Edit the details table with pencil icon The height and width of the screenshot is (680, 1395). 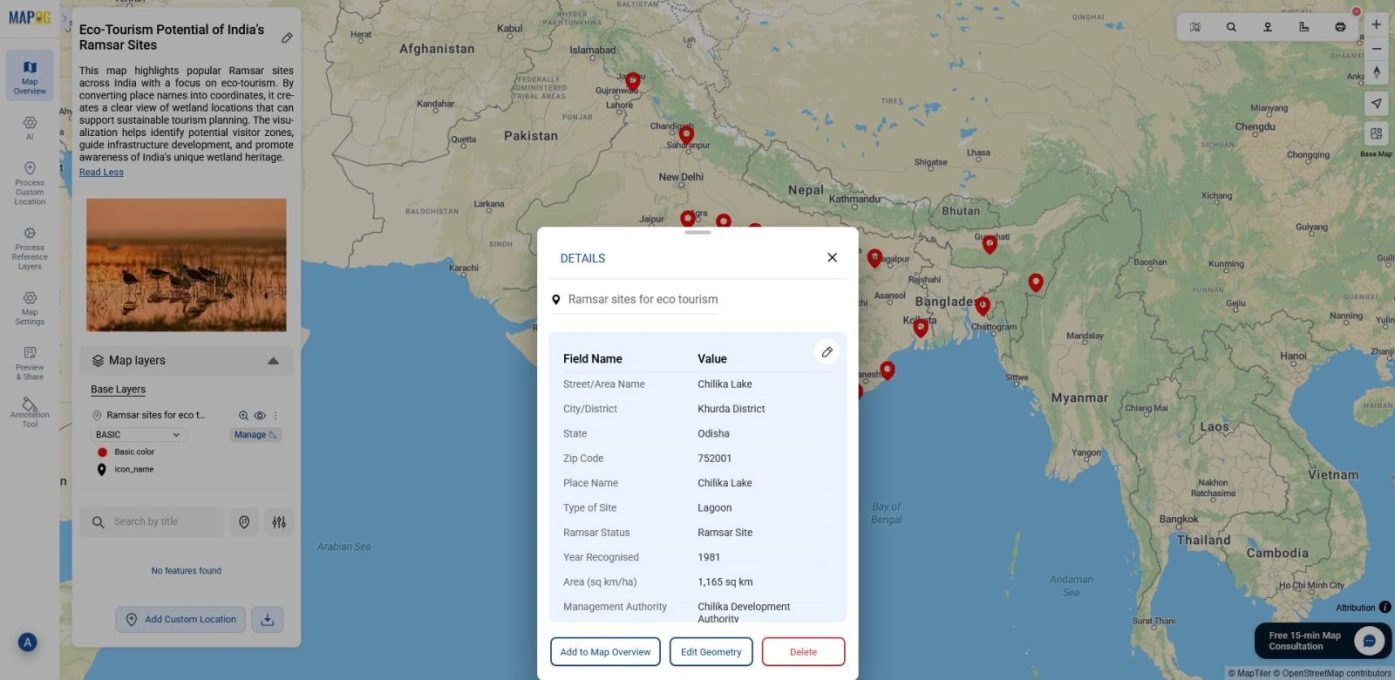pyautogui.click(x=827, y=352)
